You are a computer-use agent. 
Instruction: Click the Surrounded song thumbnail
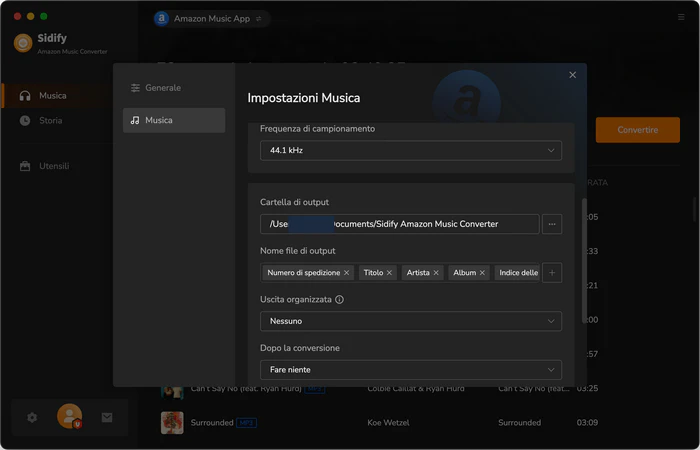(x=172, y=423)
